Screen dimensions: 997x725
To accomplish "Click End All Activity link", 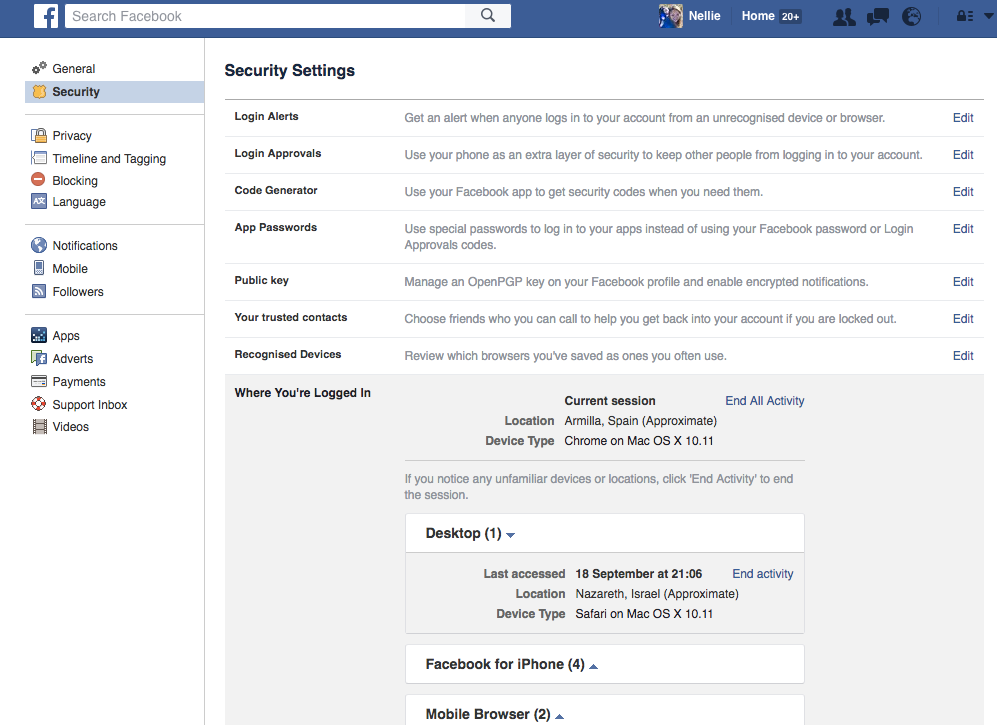I will [x=764, y=401].
